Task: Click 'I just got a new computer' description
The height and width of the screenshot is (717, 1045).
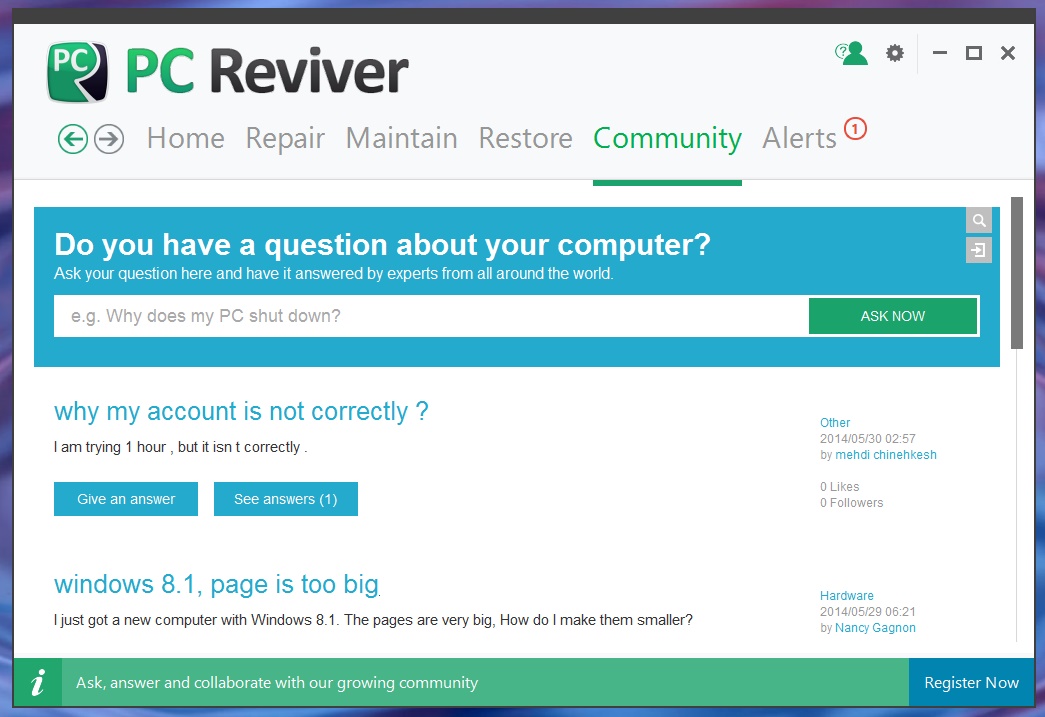Action: pyautogui.click(x=373, y=620)
